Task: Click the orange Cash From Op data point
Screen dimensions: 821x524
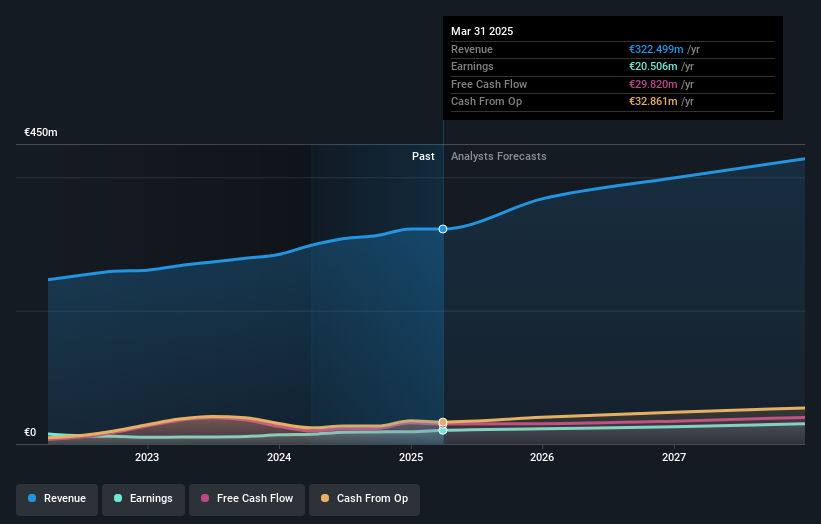Action: (443, 422)
